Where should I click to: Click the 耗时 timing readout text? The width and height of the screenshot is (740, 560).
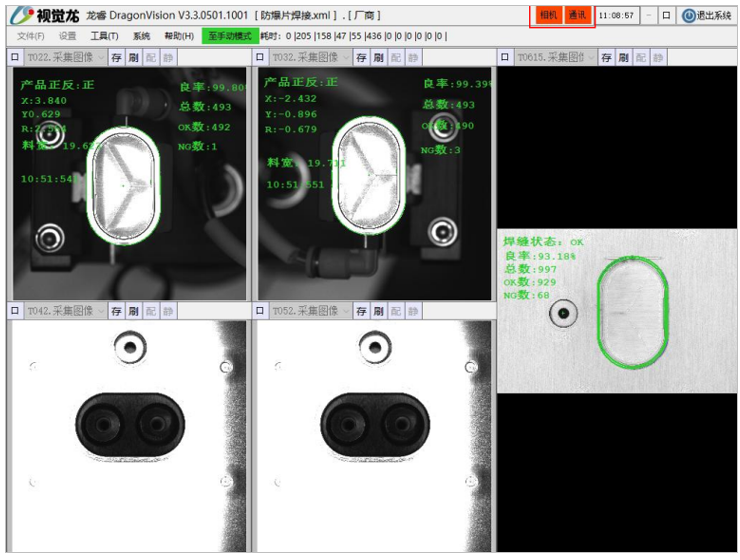pyautogui.click(x=353, y=36)
